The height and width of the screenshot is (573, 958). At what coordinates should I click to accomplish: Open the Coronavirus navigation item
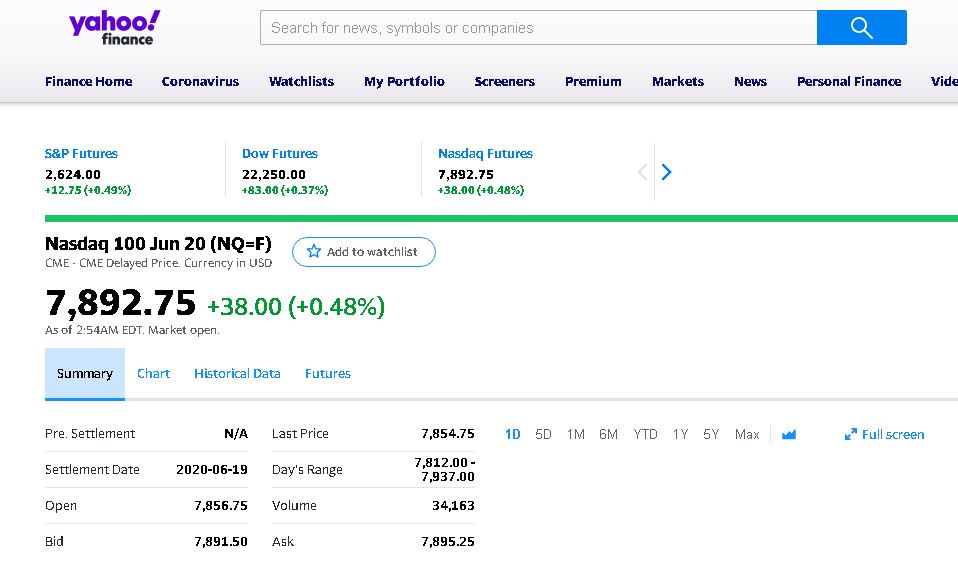pos(200,81)
